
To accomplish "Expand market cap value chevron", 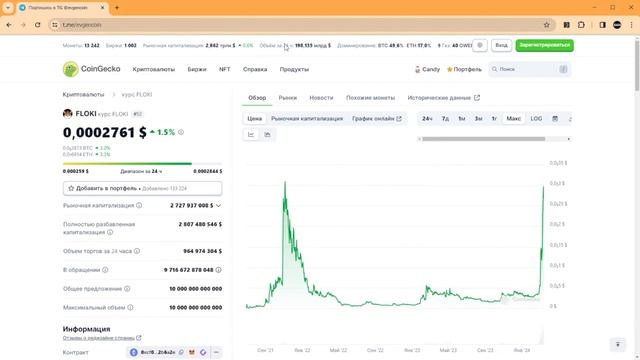I will [x=218, y=205].
